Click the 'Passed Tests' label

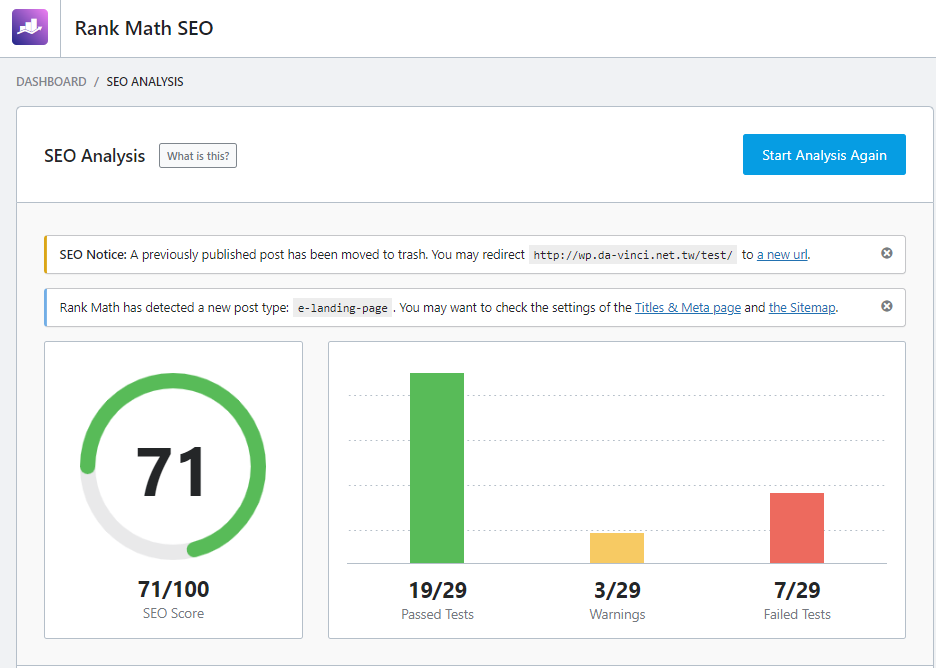point(437,614)
